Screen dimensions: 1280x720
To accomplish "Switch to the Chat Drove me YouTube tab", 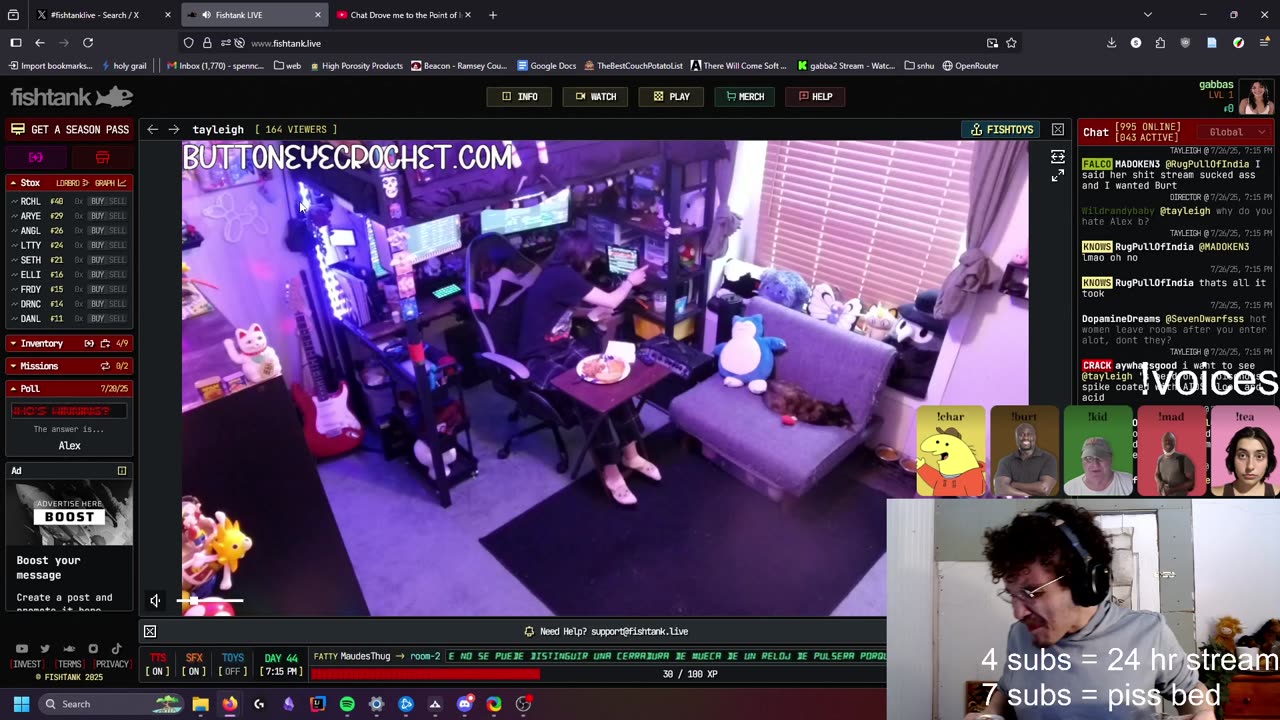I will [404, 15].
